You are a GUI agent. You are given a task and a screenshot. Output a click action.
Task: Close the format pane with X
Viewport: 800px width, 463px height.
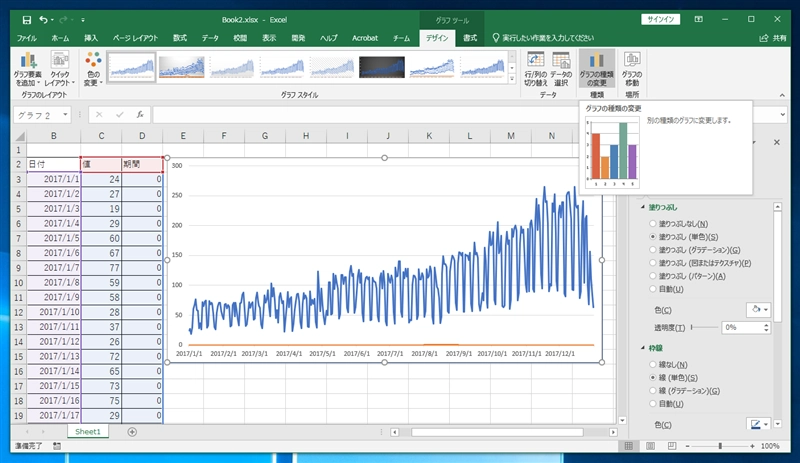tap(777, 142)
